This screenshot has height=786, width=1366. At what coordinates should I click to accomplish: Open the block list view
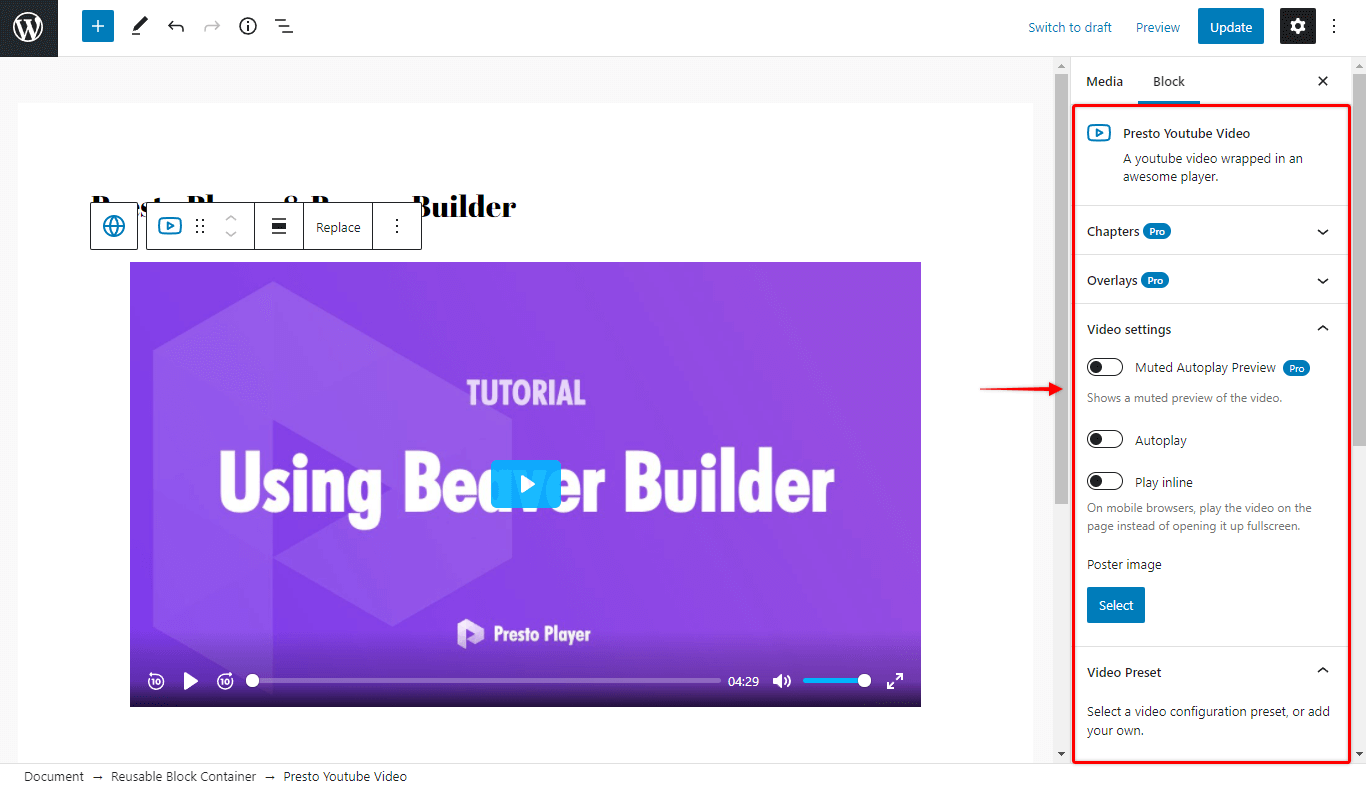(x=284, y=27)
